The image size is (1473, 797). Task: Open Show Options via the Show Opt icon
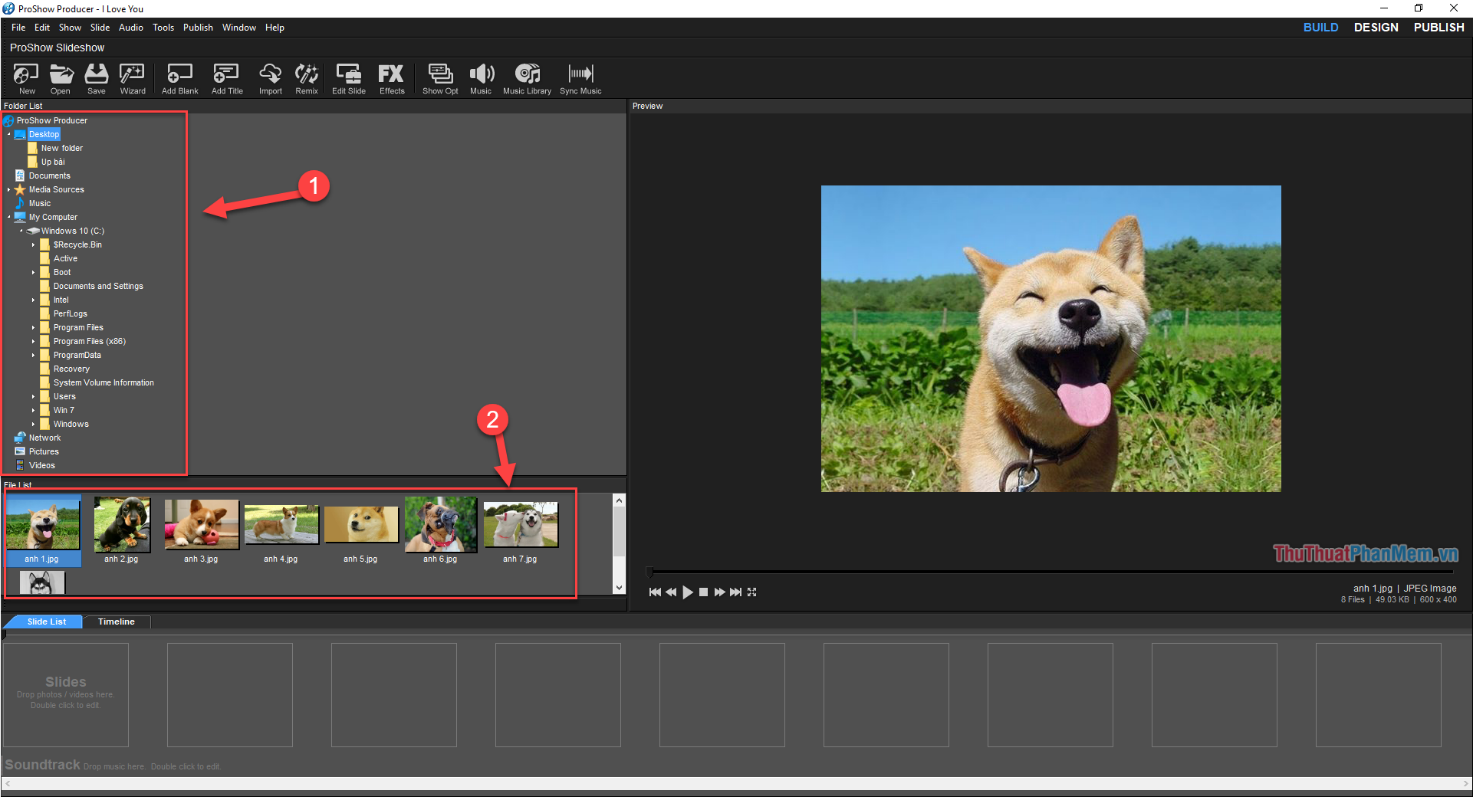pos(440,78)
